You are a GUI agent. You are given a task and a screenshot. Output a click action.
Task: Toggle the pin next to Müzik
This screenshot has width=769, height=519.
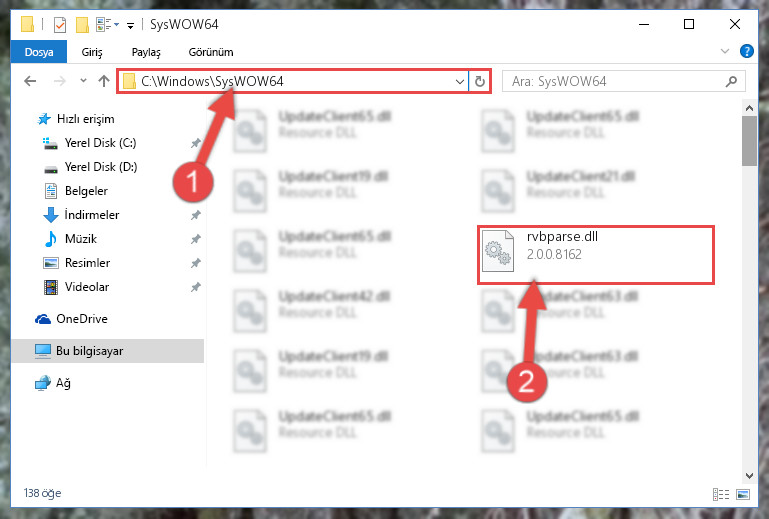tap(195, 239)
